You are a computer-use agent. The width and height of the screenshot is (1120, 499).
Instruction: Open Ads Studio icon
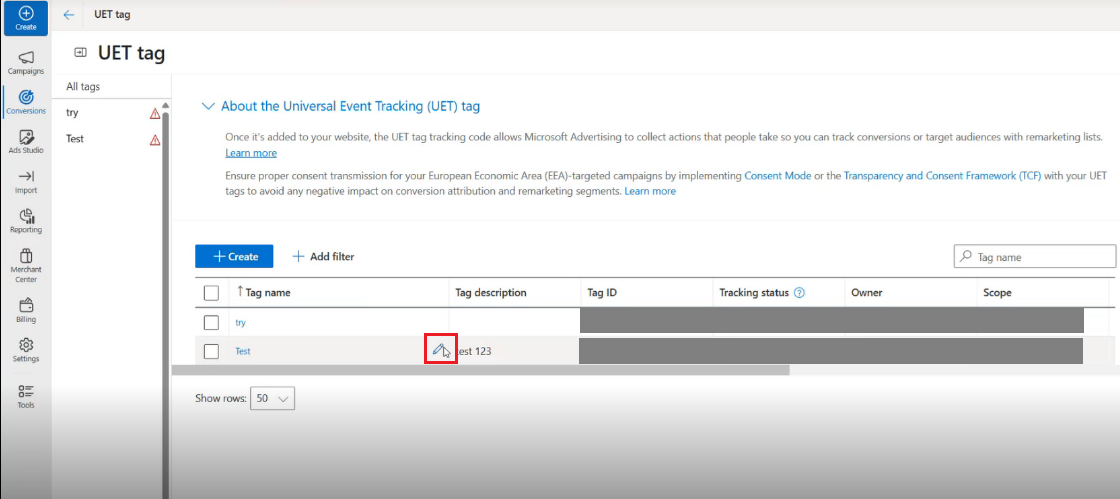click(x=26, y=136)
